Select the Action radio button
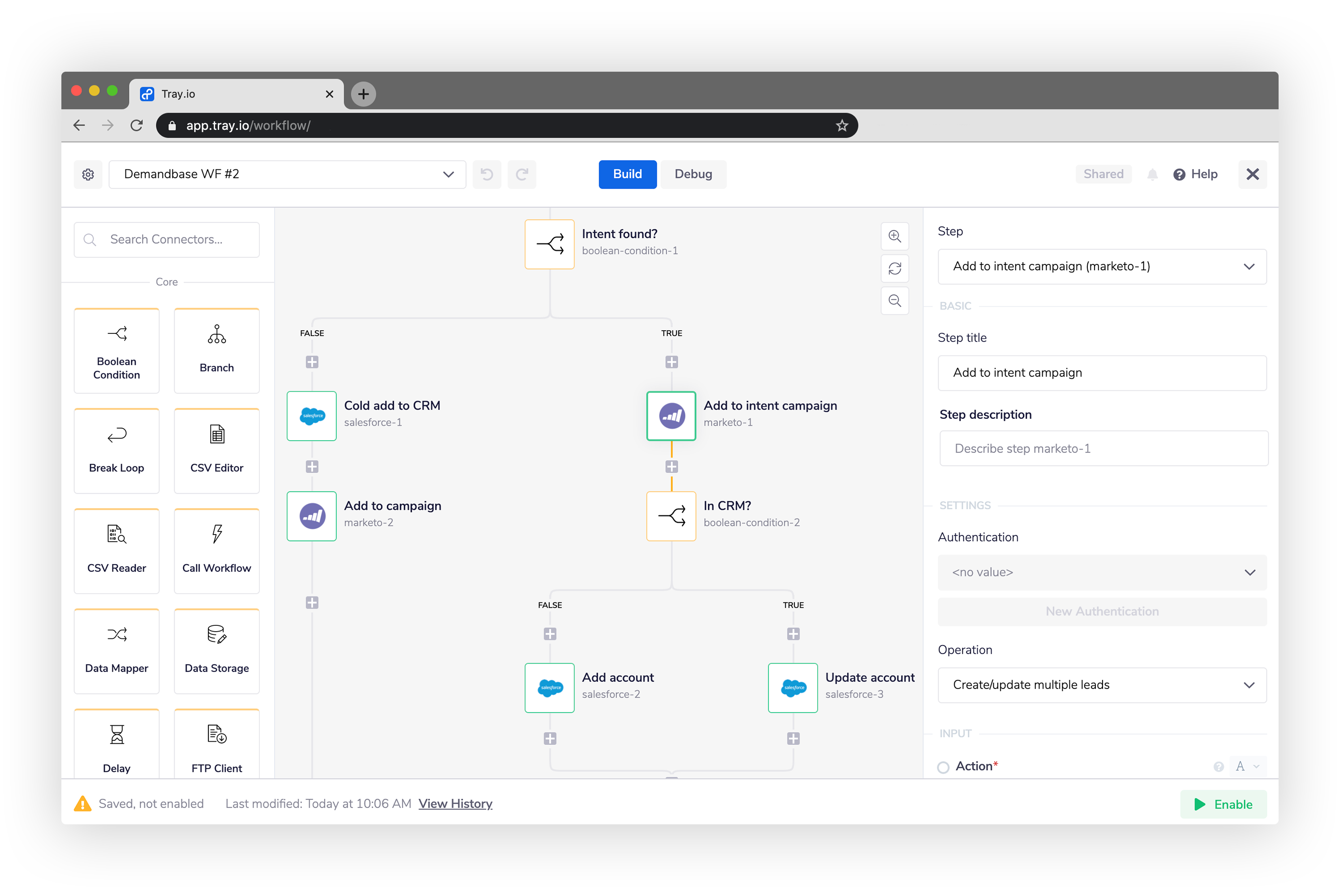Screen dimensions: 1344x896 [943, 767]
